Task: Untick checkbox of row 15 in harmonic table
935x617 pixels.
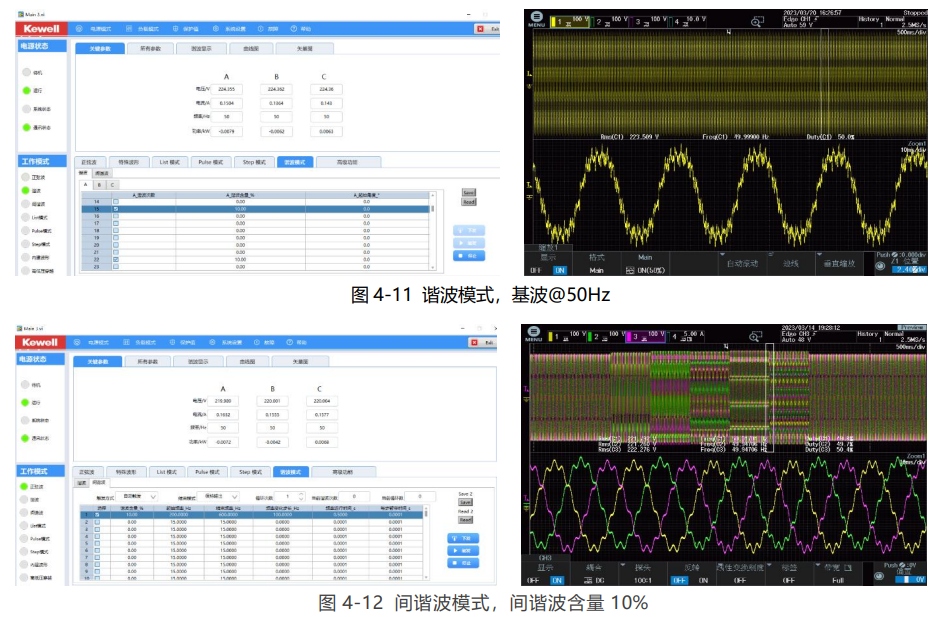Action: (116, 209)
